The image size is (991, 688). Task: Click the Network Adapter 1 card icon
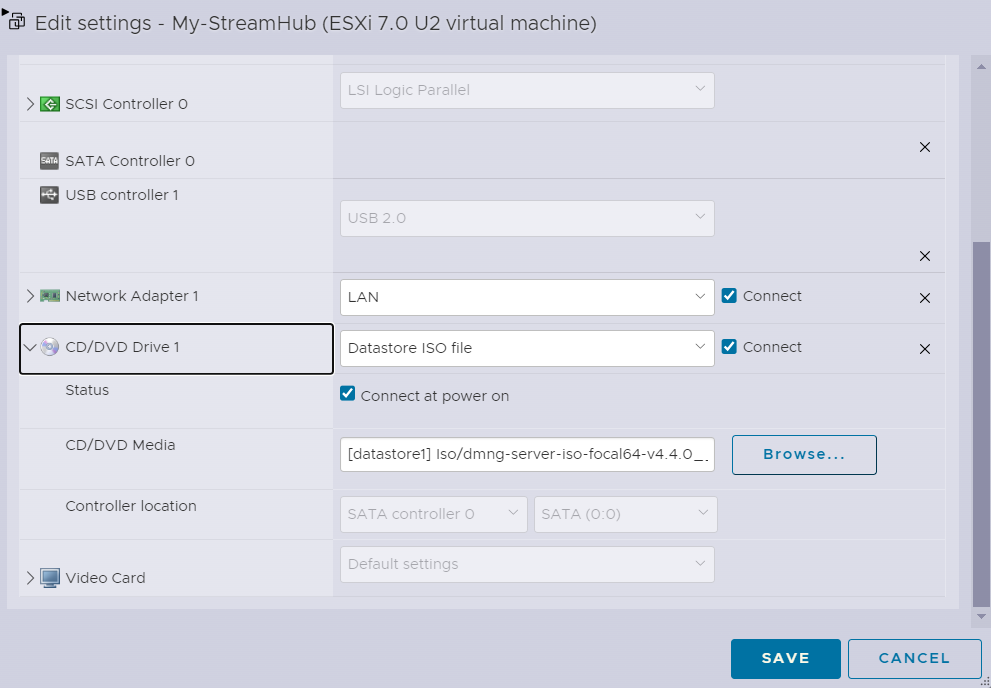coord(49,296)
